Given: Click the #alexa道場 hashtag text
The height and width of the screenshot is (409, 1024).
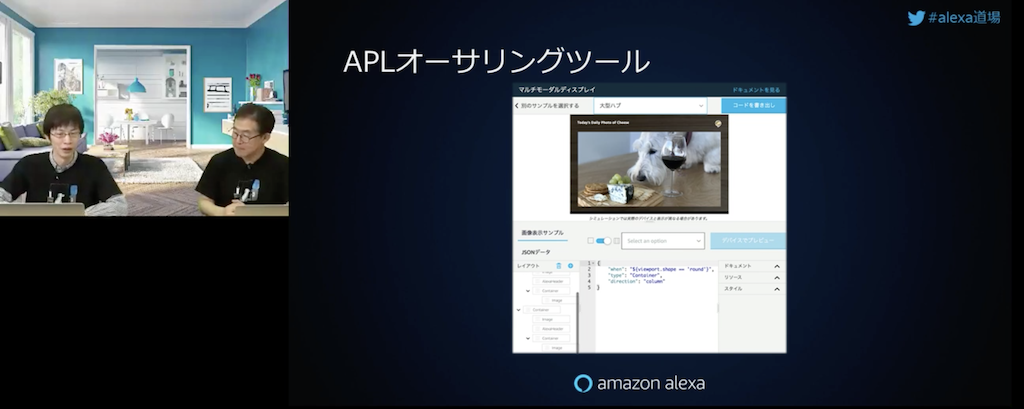Looking at the screenshot, I should [963, 18].
